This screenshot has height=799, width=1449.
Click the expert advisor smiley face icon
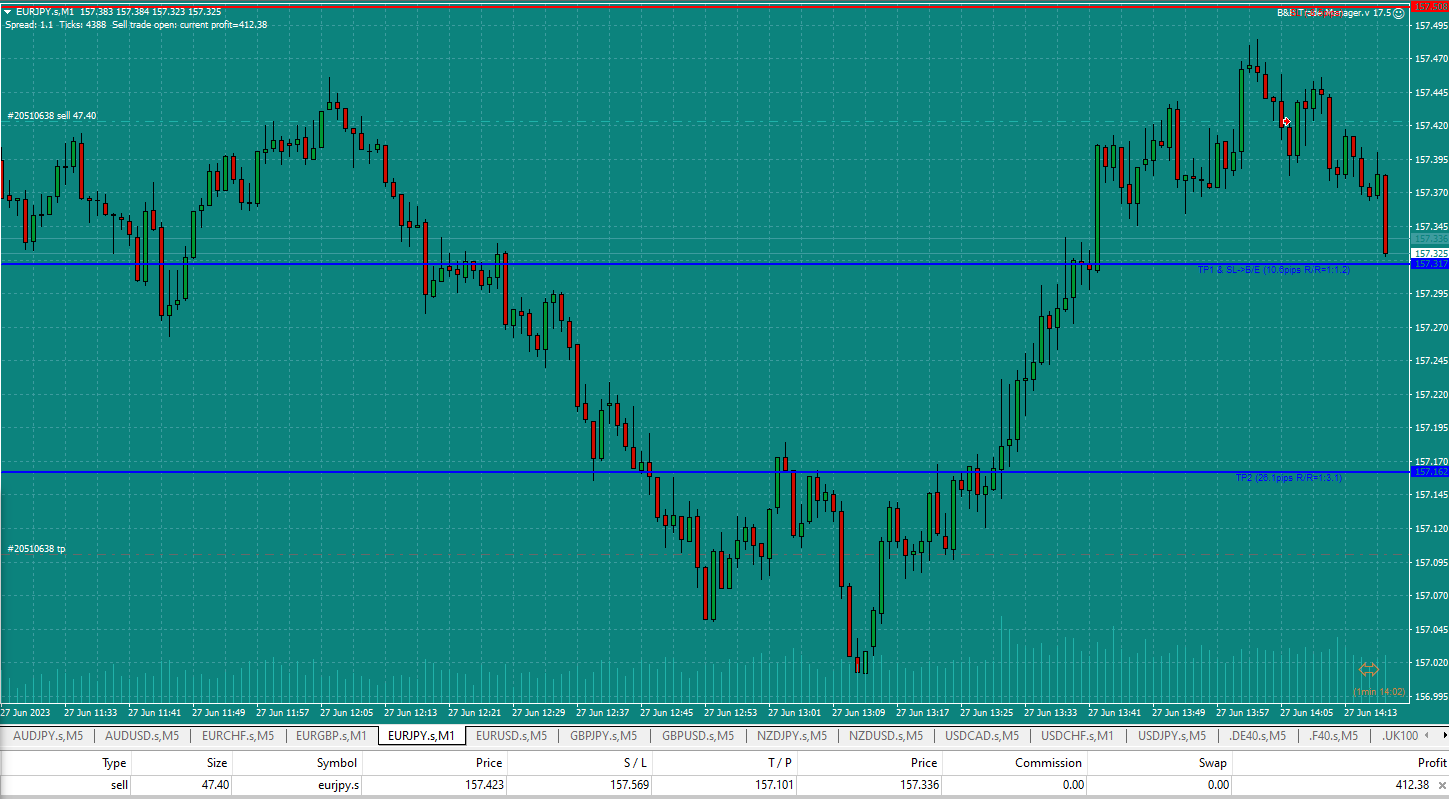pyautogui.click(x=1399, y=12)
